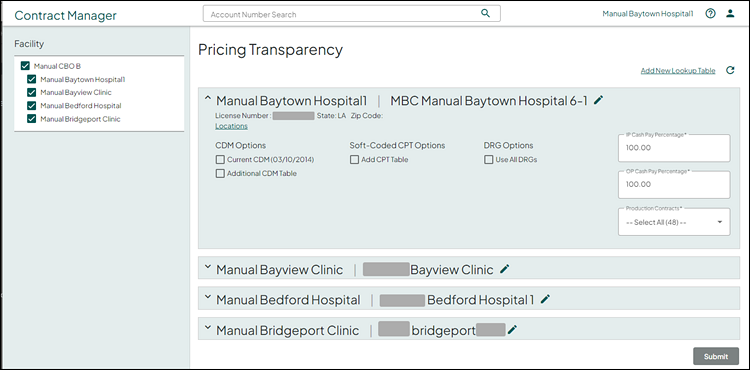
Task: Click the License Number label
Action: point(243,116)
